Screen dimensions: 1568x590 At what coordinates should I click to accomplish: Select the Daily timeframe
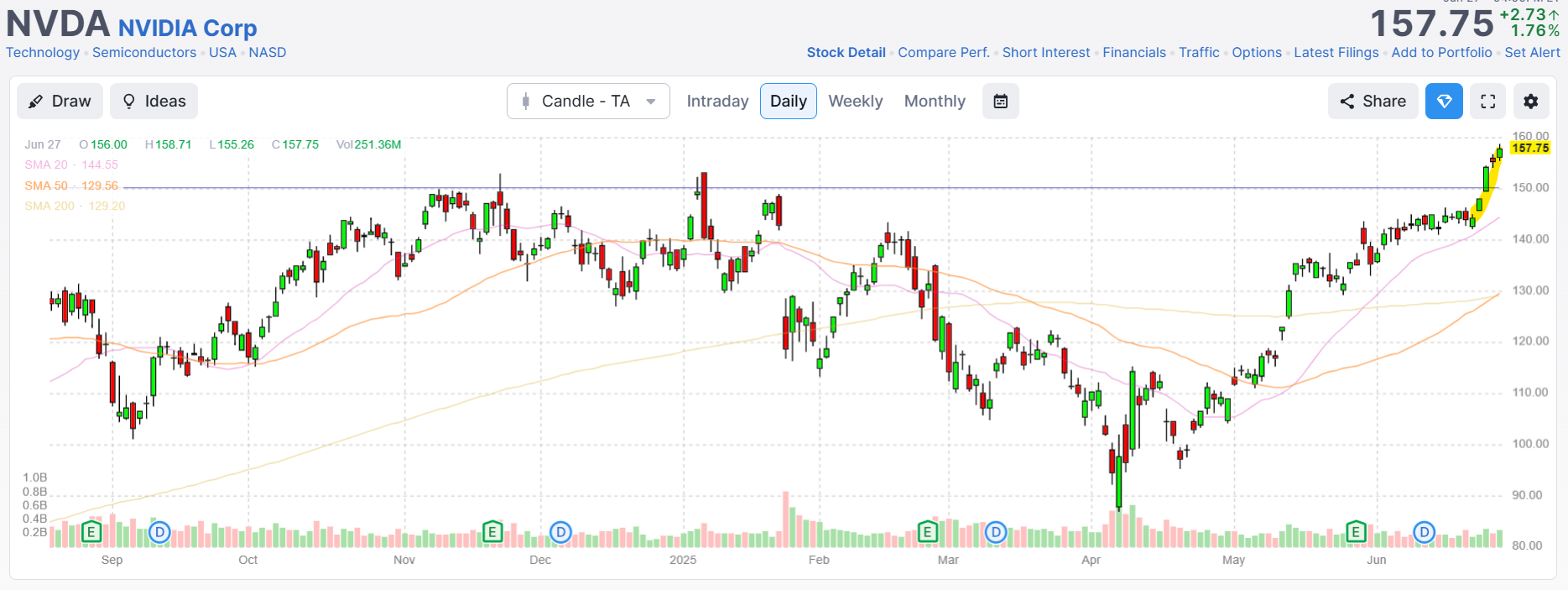point(789,102)
